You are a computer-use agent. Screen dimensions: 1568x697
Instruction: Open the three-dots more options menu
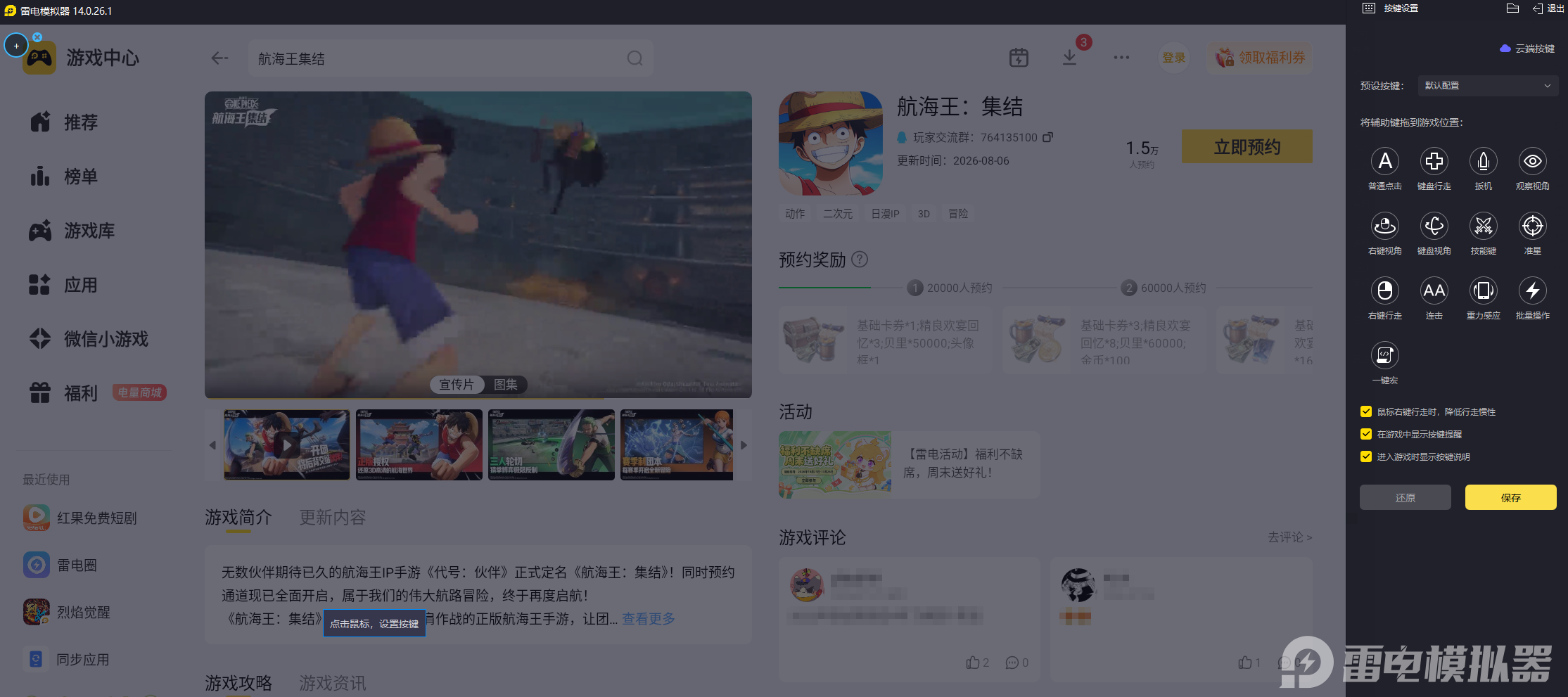click(1121, 58)
